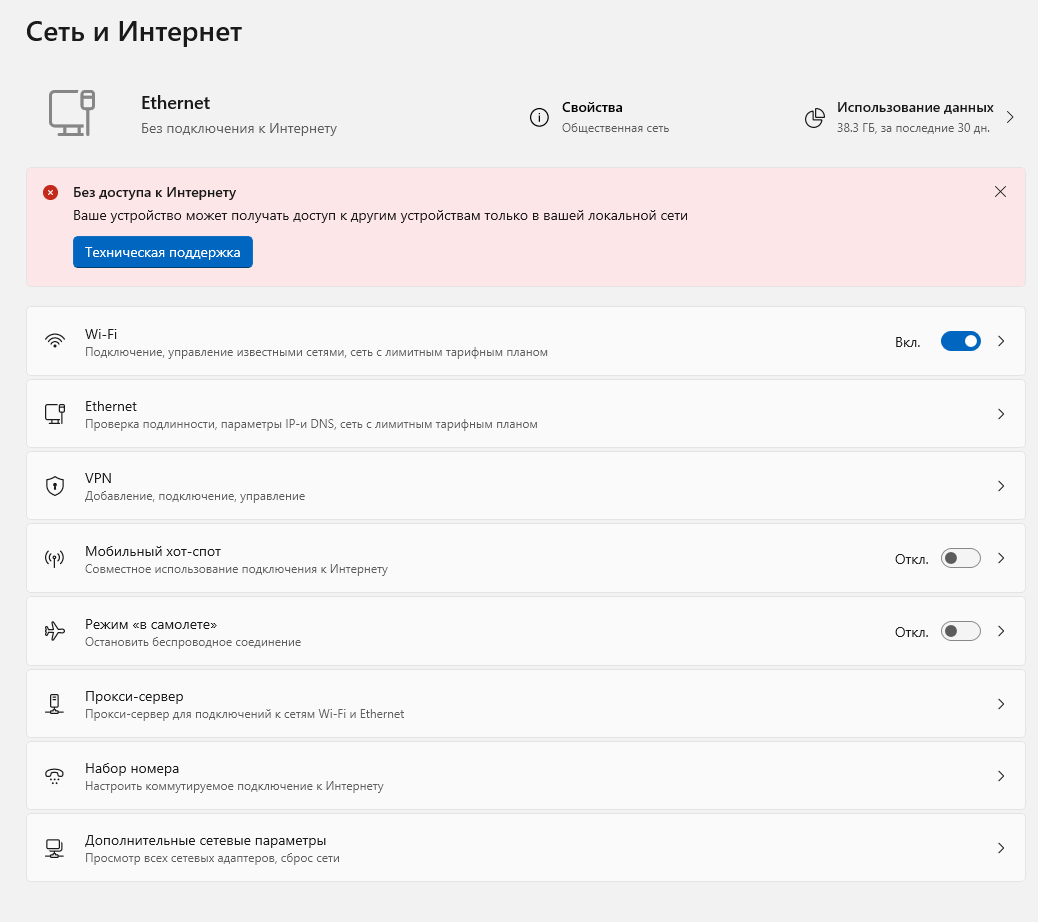Open Использование данных chevron arrow

(1010, 117)
